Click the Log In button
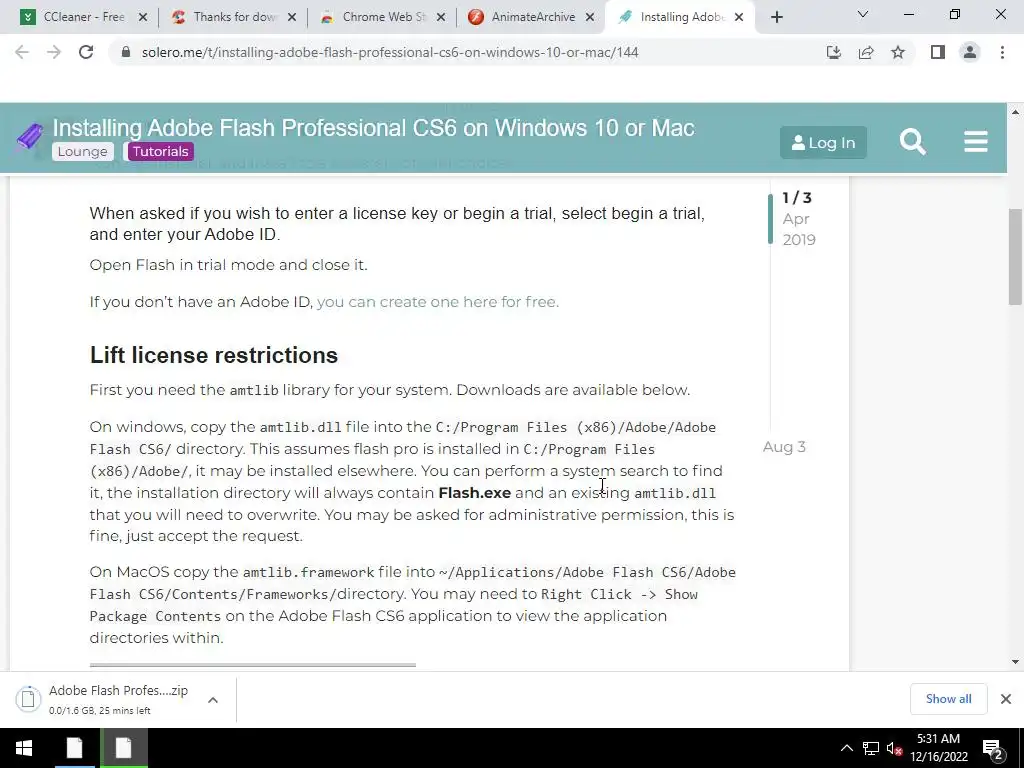The image size is (1024, 768). tap(823, 142)
